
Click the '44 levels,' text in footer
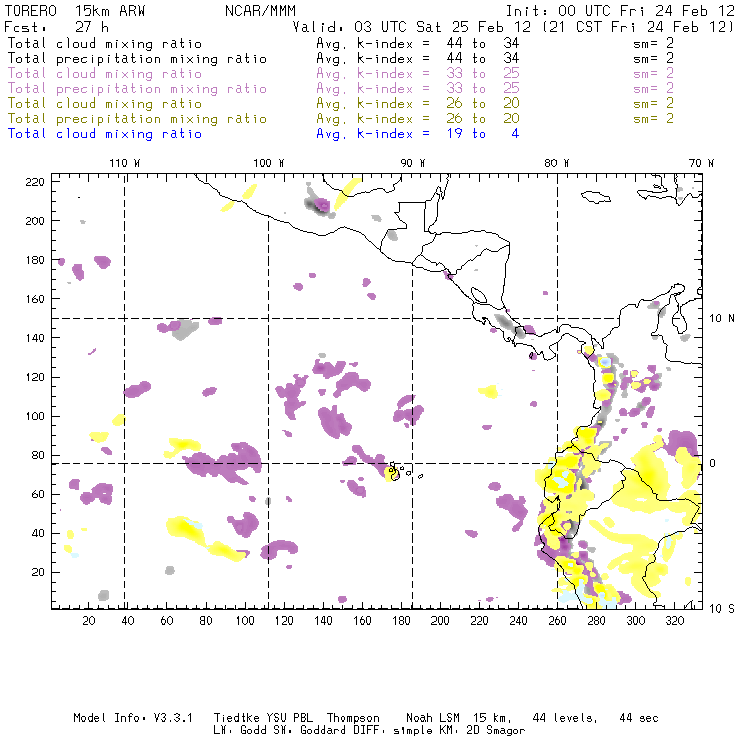pos(565,718)
